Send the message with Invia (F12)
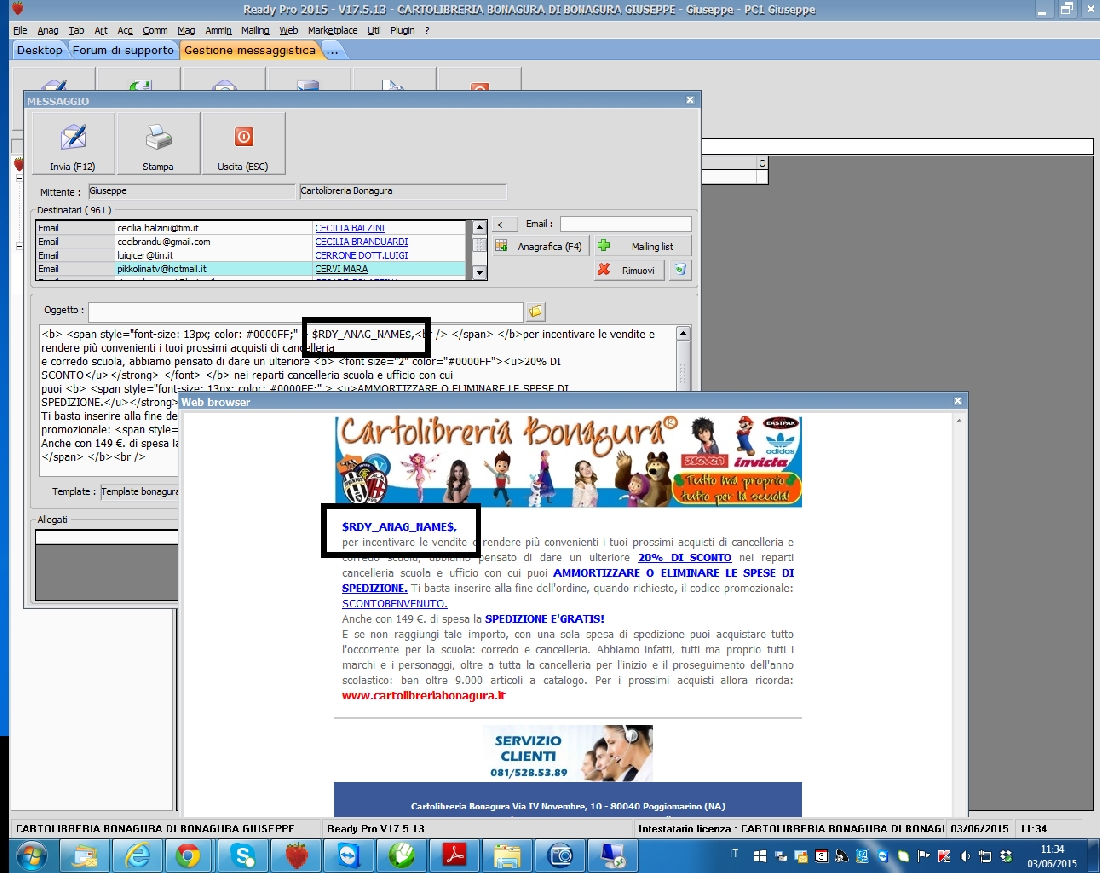This screenshot has width=1100, height=873. tap(73, 144)
